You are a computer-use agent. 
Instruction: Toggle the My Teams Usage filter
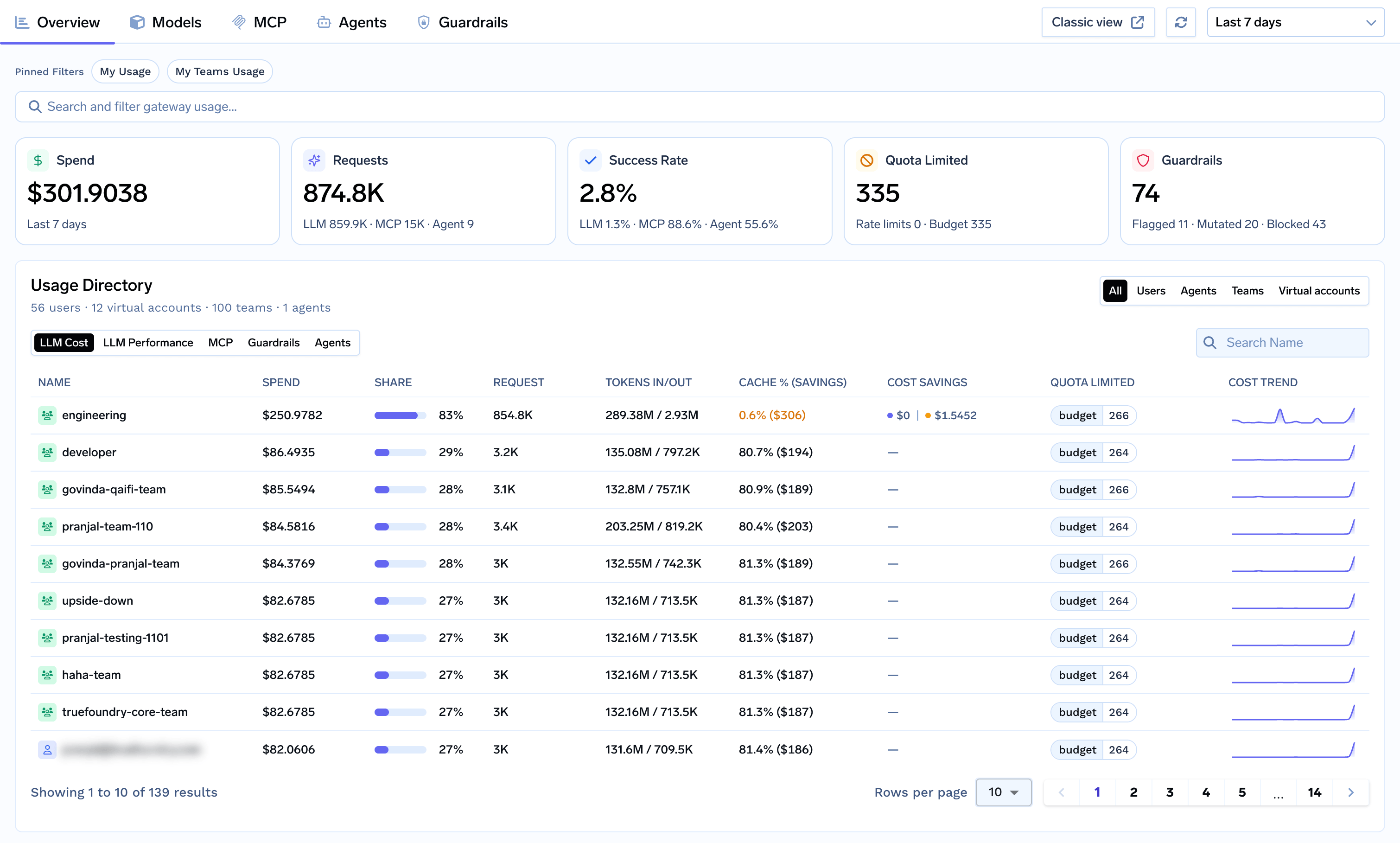pos(220,71)
